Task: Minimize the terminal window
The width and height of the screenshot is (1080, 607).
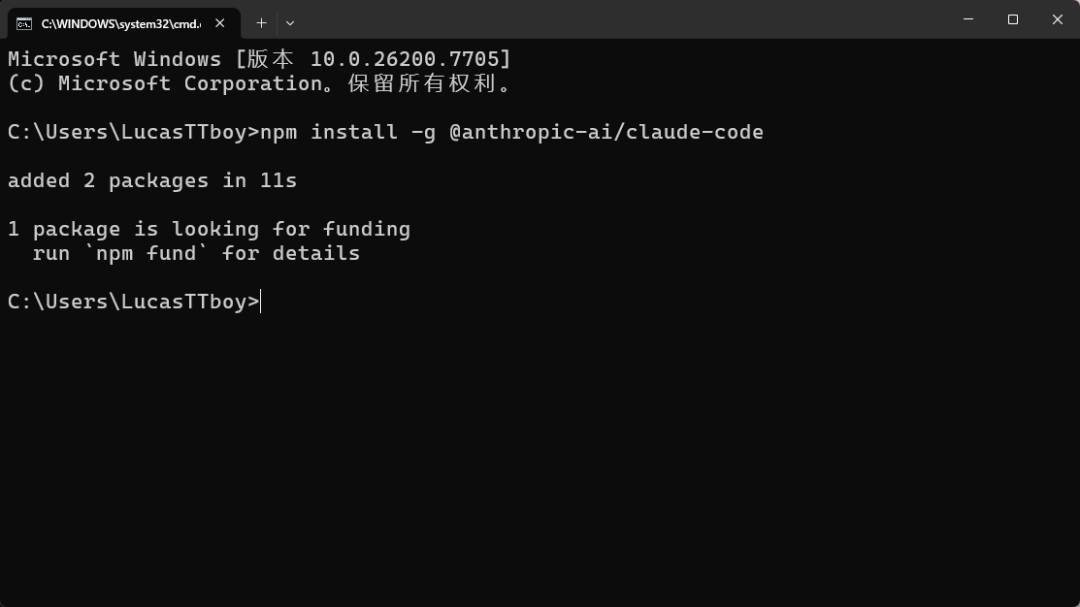Action: click(968, 19)
